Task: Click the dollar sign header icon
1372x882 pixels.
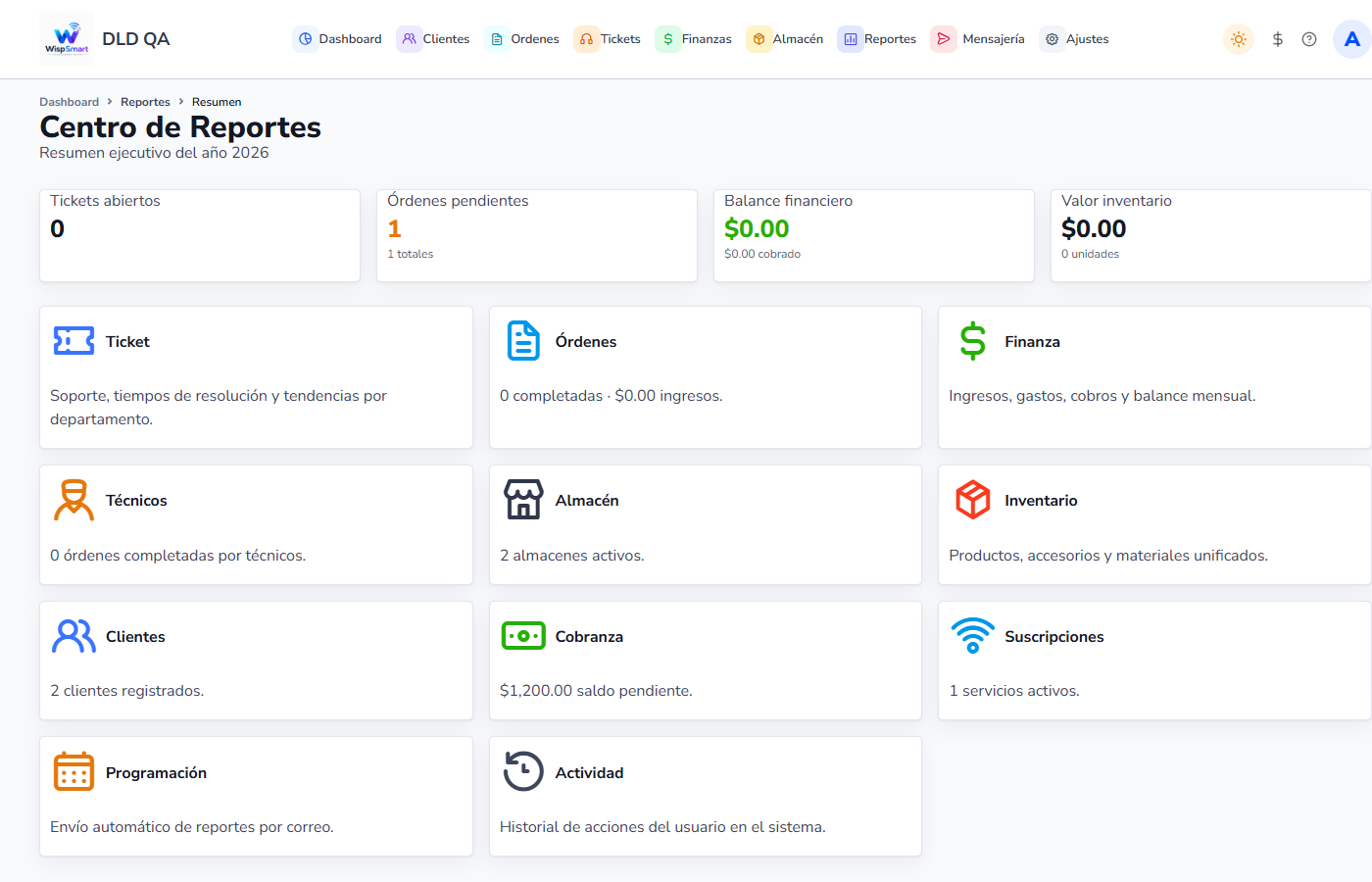Action: point(1277,39)
